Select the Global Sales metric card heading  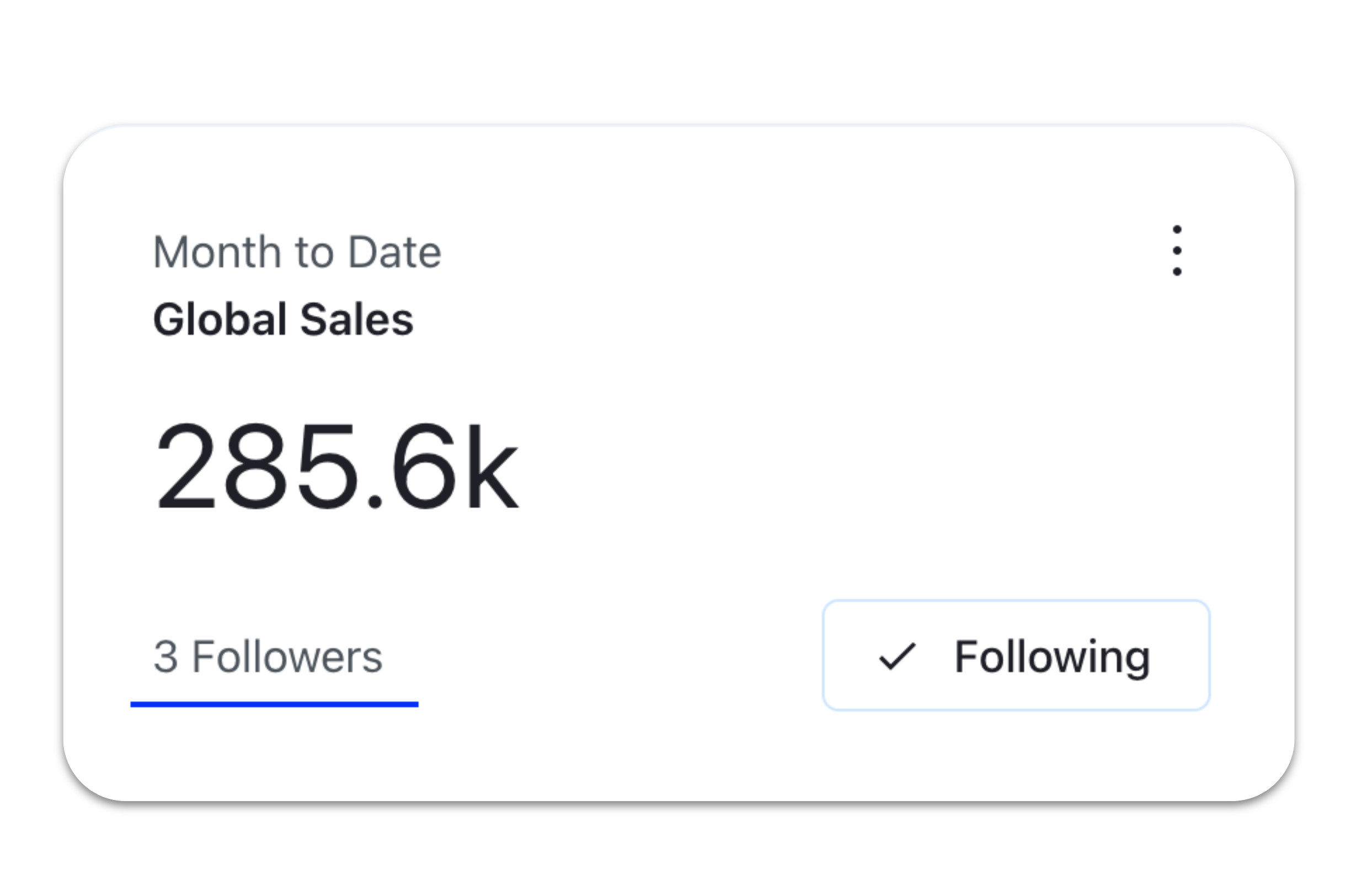[x=283, y=319]
